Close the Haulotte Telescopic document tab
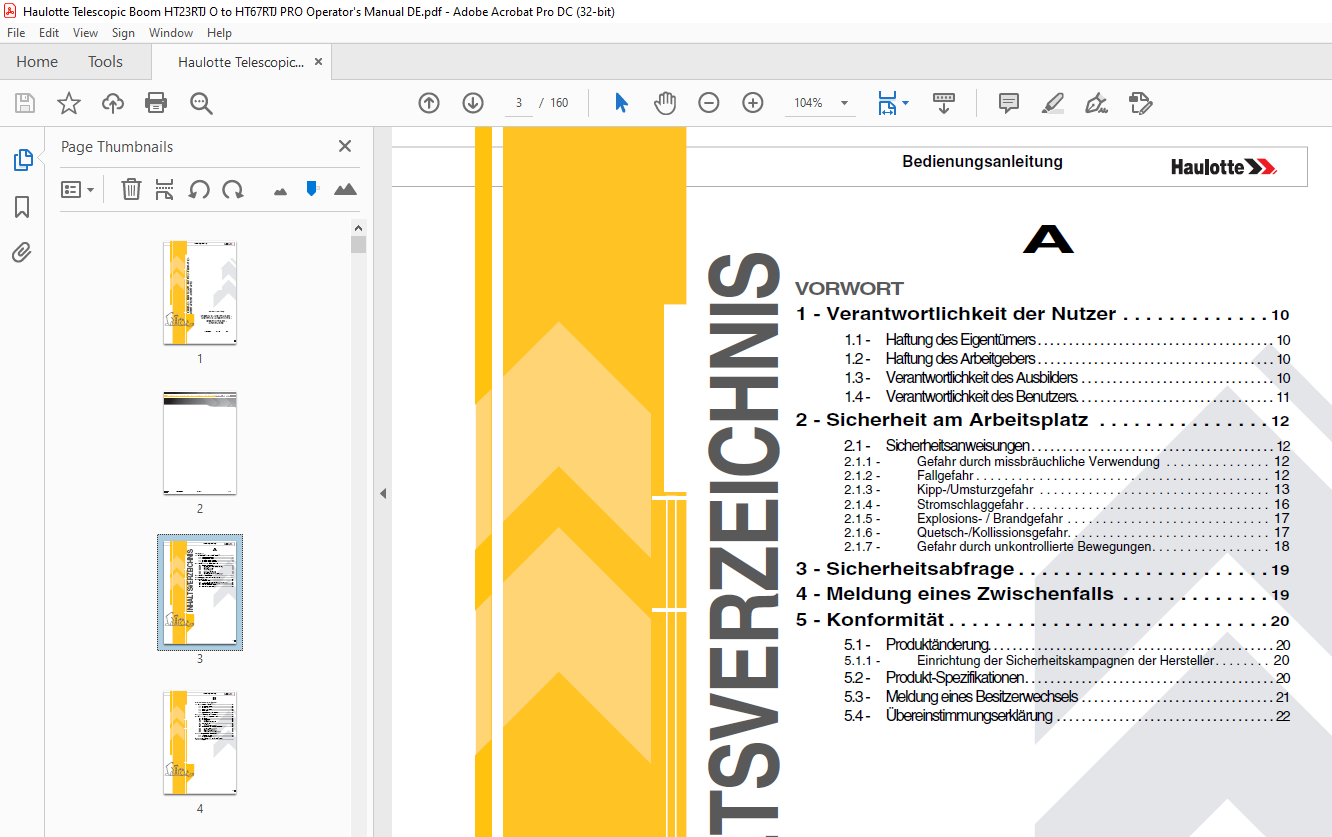This screenshot has width=1332, height=837. click(318, 62)
